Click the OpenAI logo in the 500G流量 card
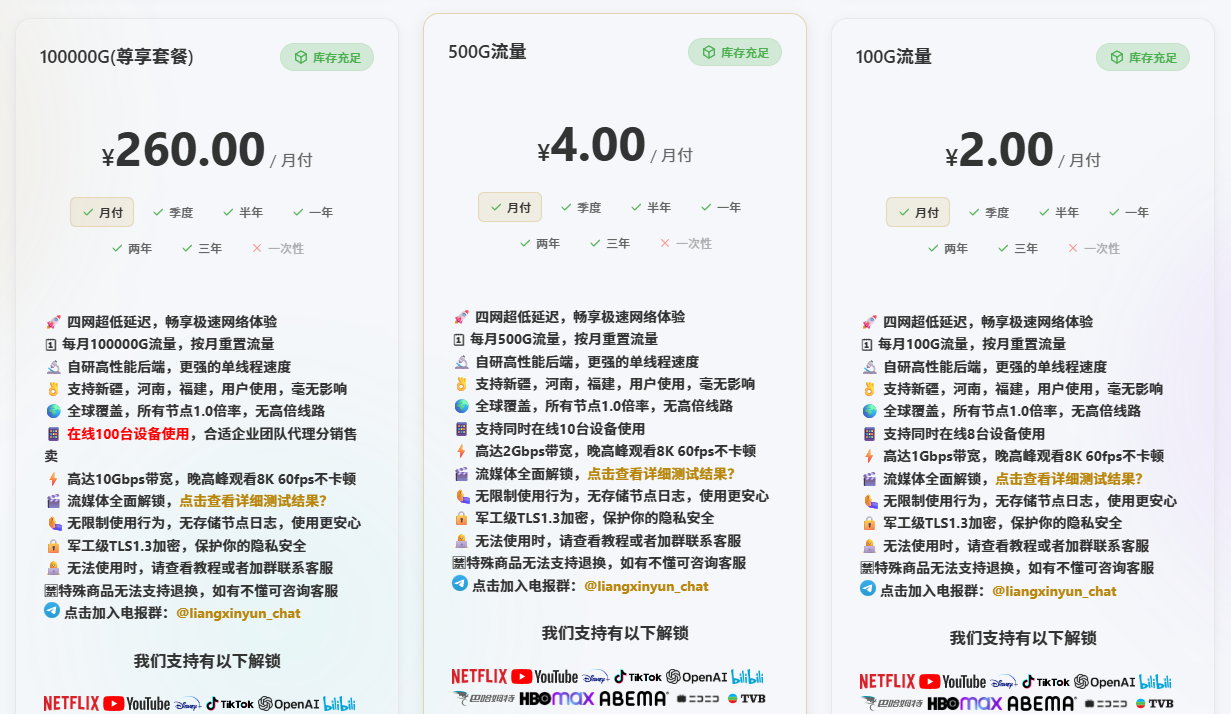 pyautogui.click(x=696, y=677)
